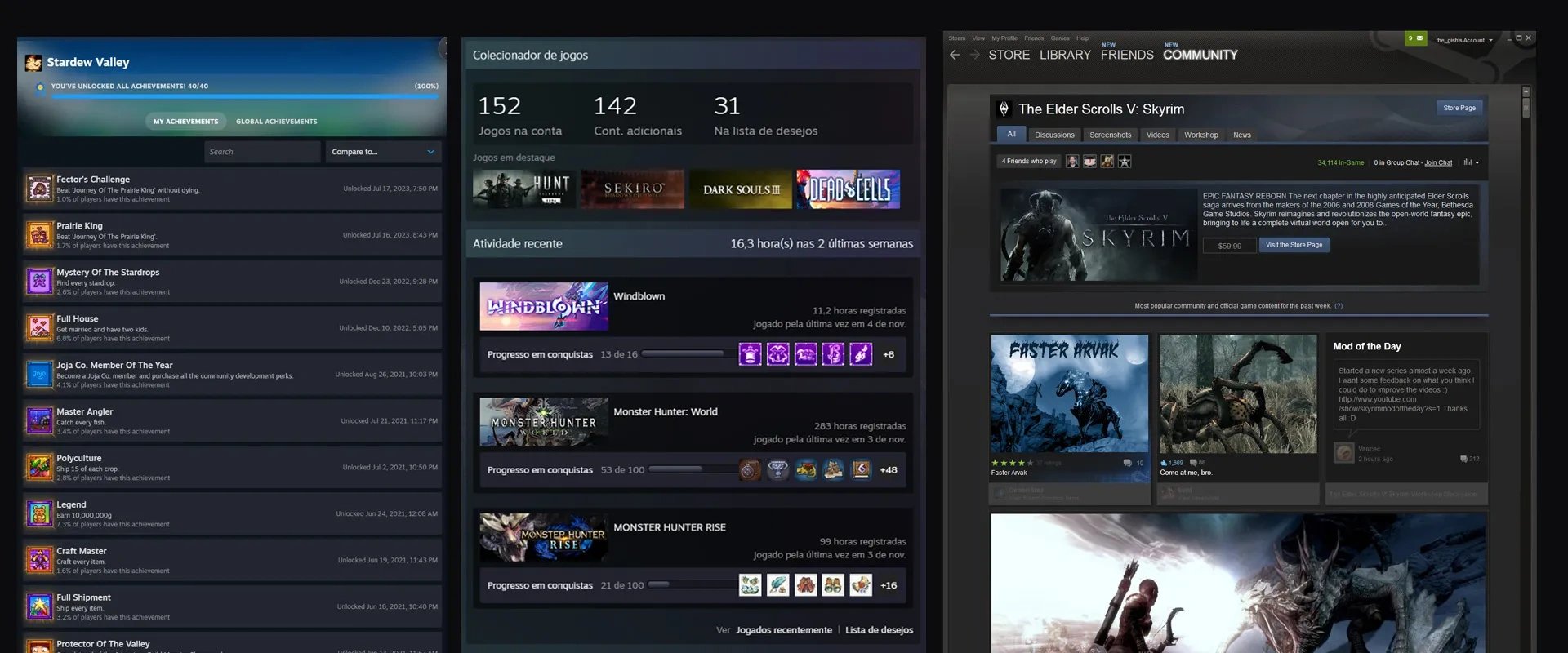Open the Lista de desejos link
The width and height of the screenshot is (1568, 653).
[879, 630]
